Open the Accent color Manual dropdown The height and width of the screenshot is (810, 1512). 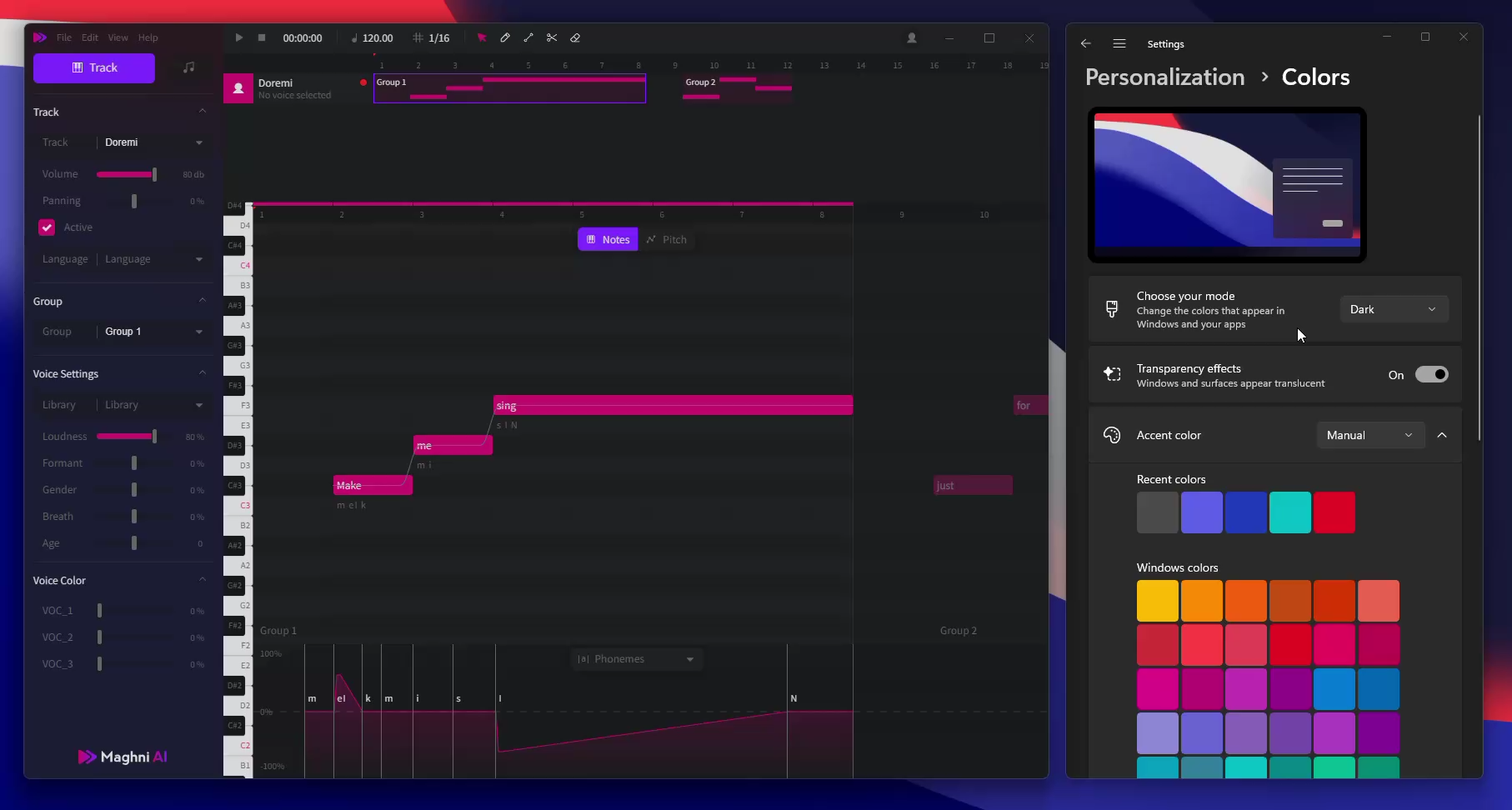[1370, 435]
